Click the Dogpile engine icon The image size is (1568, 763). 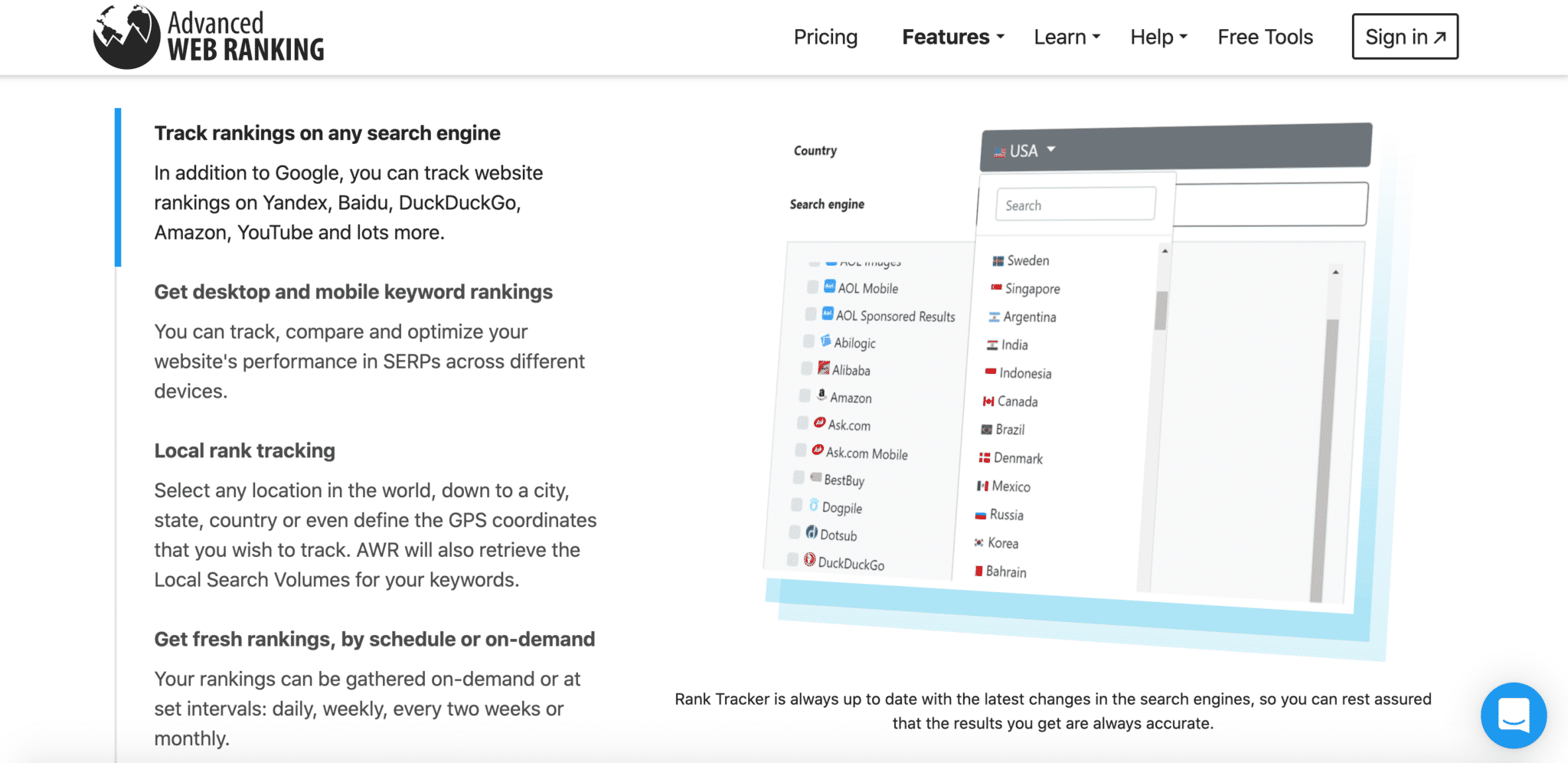coord(813,506)
